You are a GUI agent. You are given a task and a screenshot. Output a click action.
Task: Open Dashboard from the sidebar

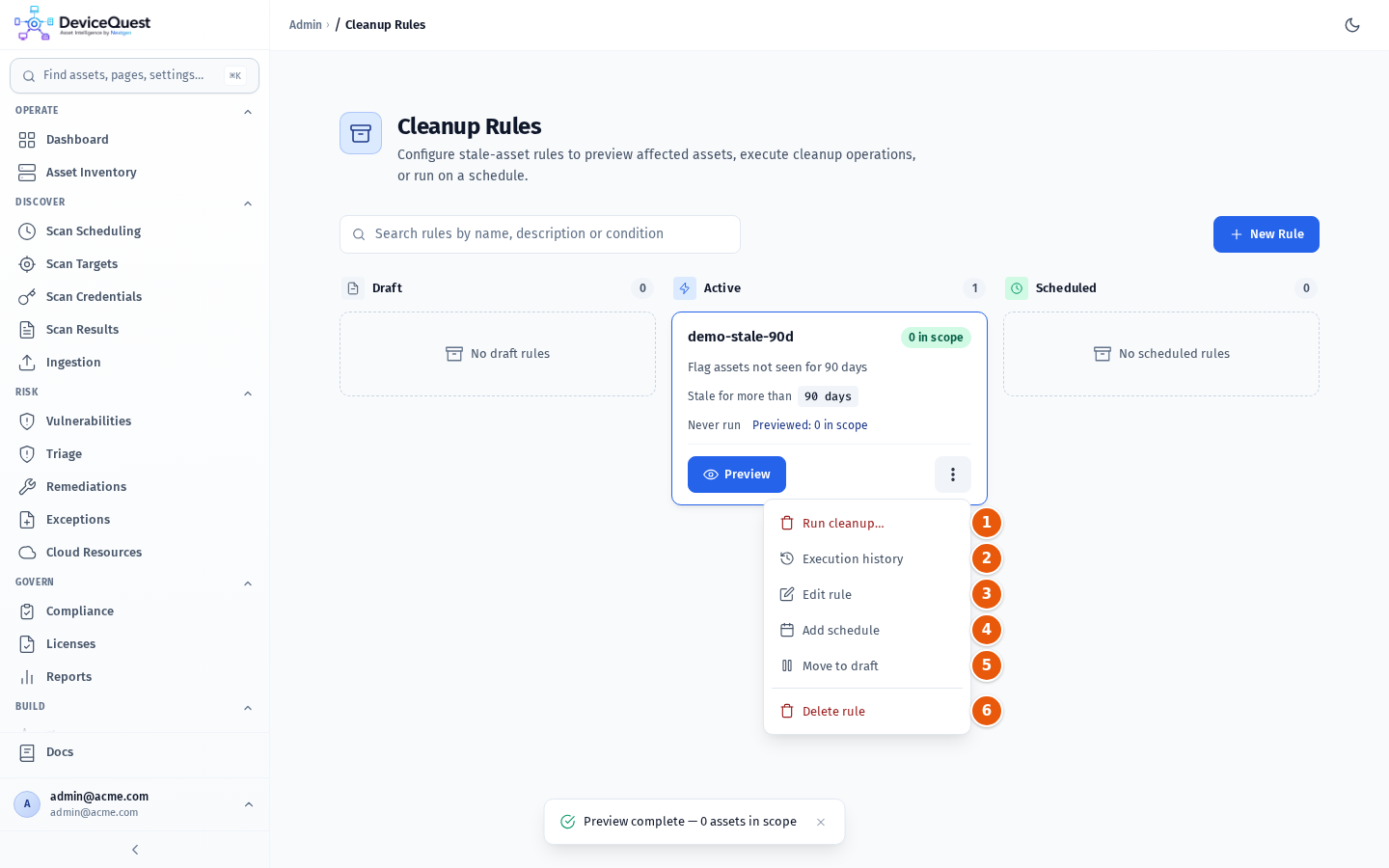(x=134, y=140)
